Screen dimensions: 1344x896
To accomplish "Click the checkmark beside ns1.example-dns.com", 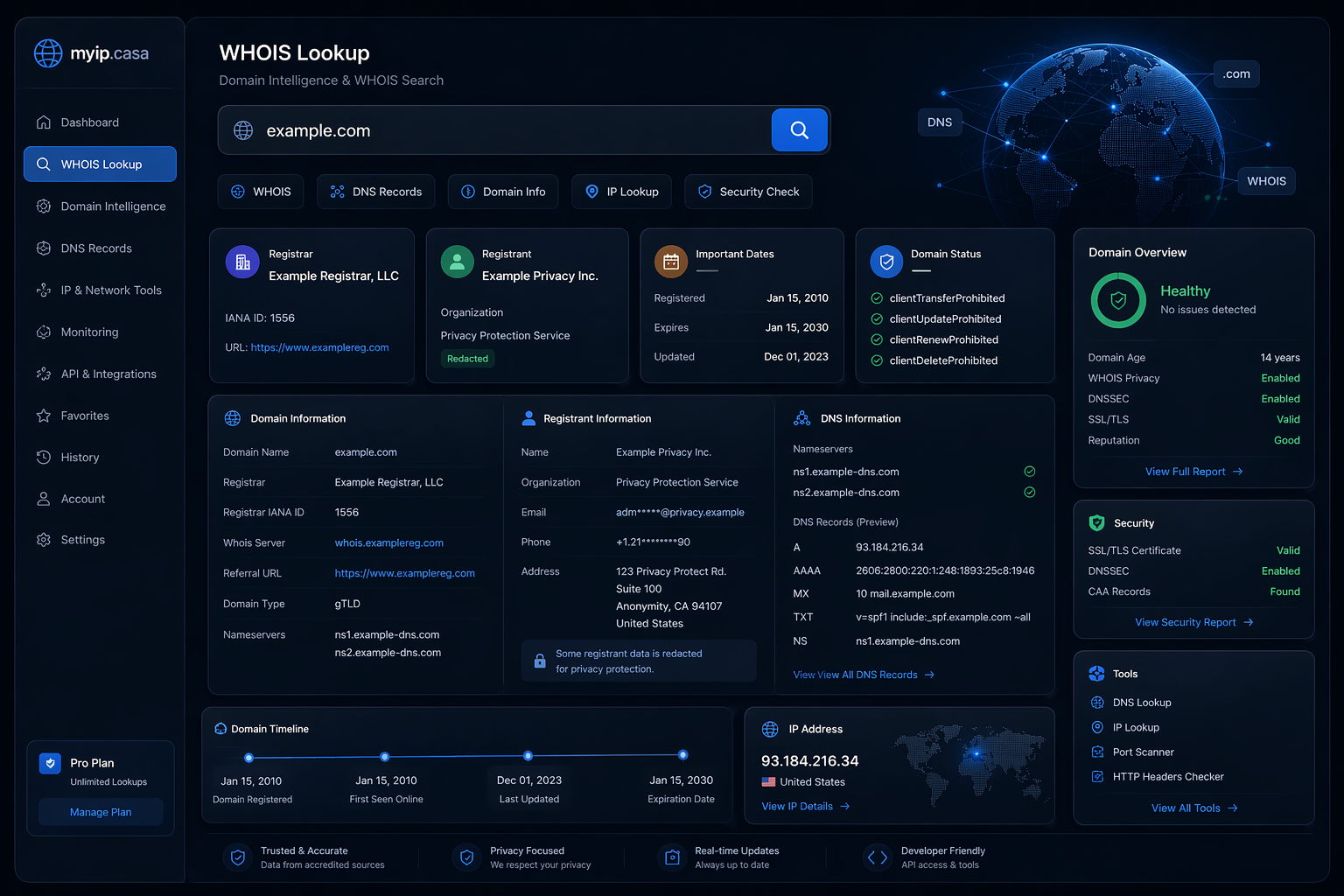I will [1030, 471].
